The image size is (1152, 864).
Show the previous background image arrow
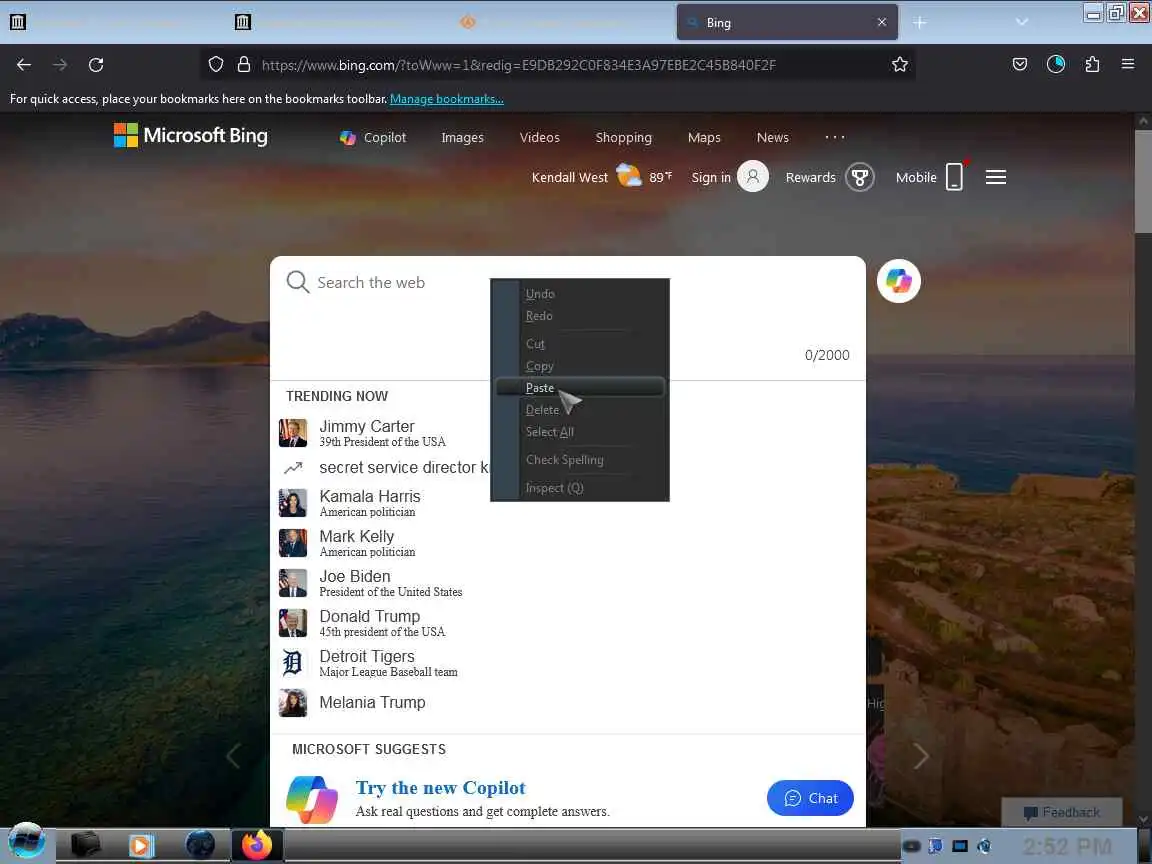[233, 755]
